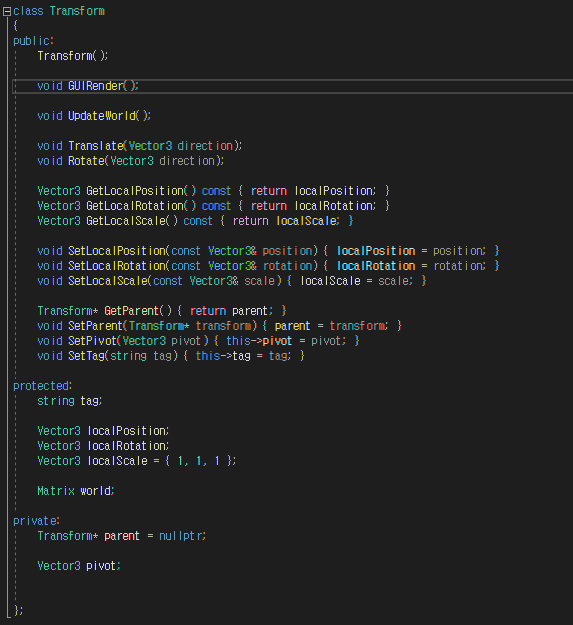Click the SetPivot function name
573x625 pixels.
coord(92,341)
